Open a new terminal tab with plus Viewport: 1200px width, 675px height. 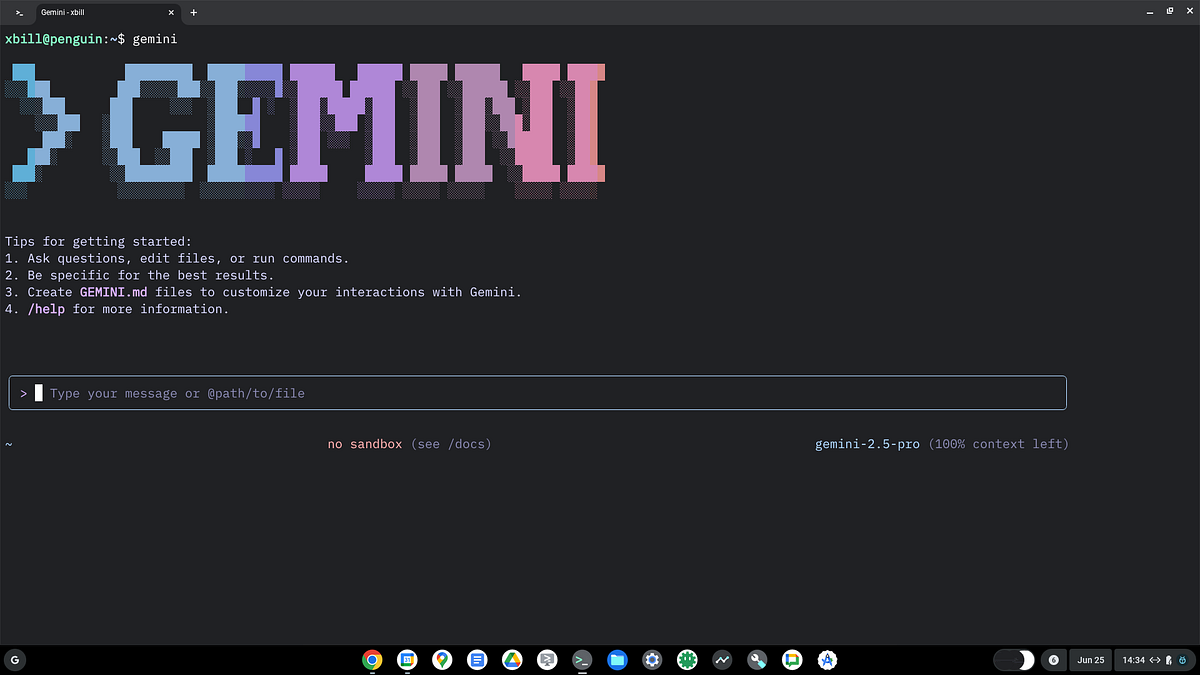[x=193, y=13]
